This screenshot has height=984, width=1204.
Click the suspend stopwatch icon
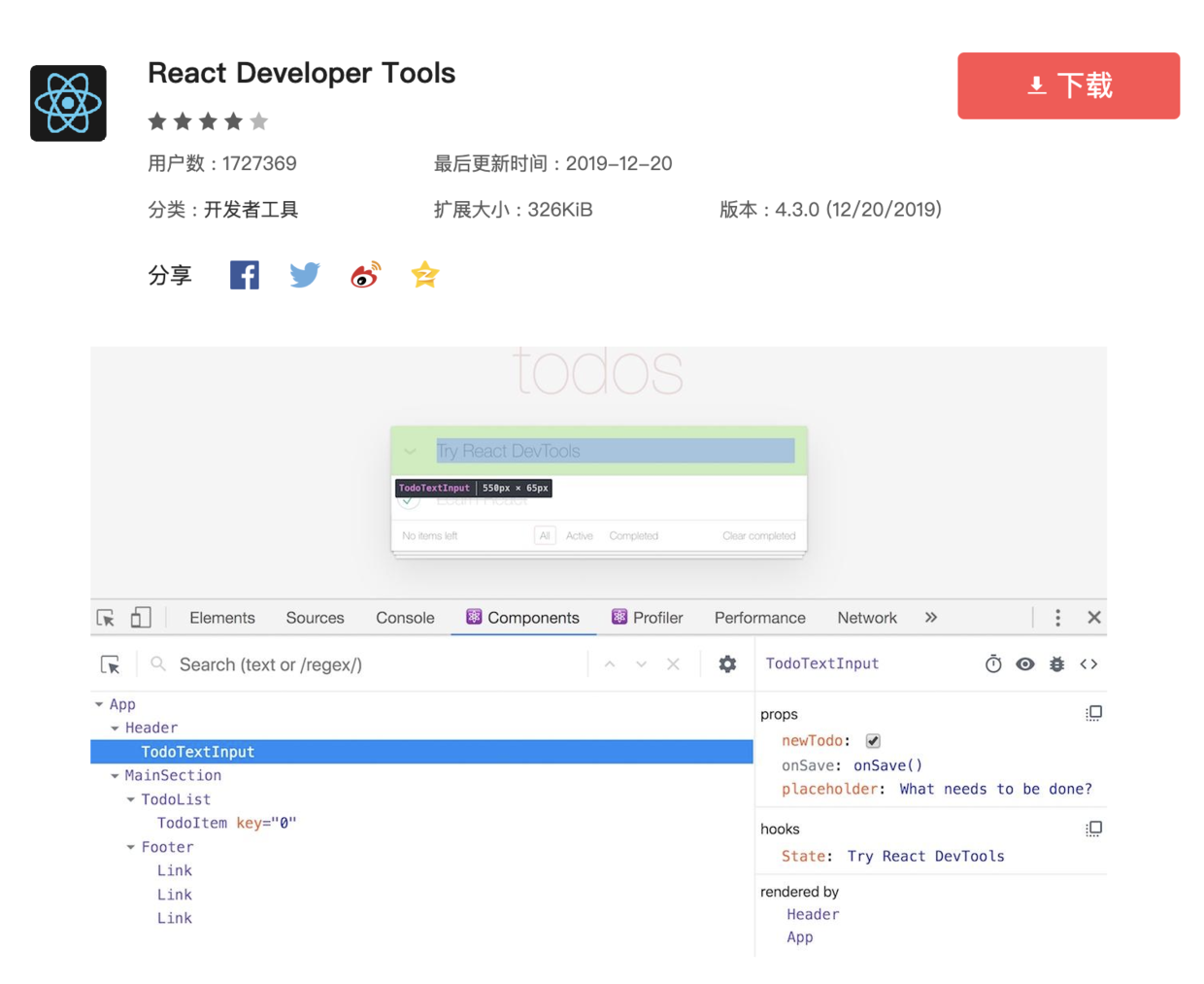point(992,664)
